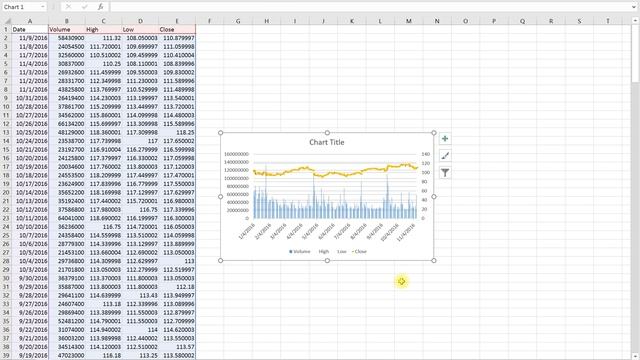The height and width of the screenshot is (360, 640).
Task: Click the left-middle chart resize handle
Action: [x=221, y=196]
